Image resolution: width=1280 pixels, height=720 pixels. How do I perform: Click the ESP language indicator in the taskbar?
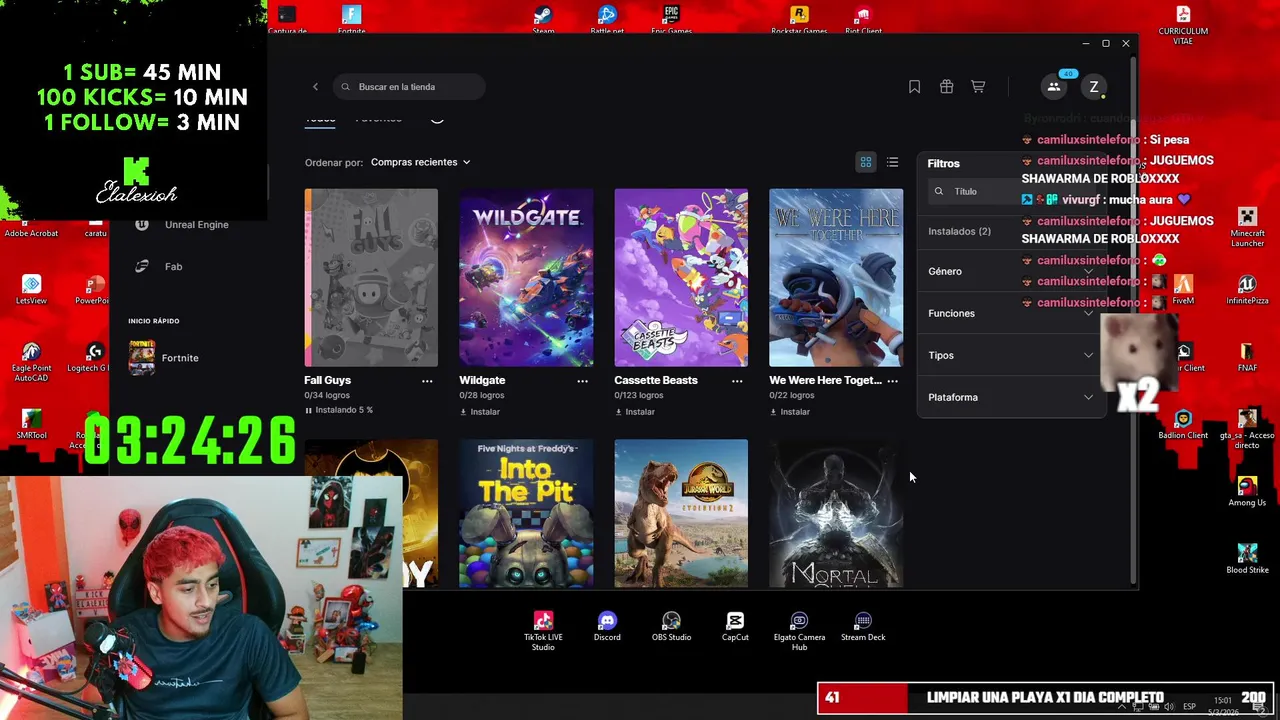[1189, 707]
